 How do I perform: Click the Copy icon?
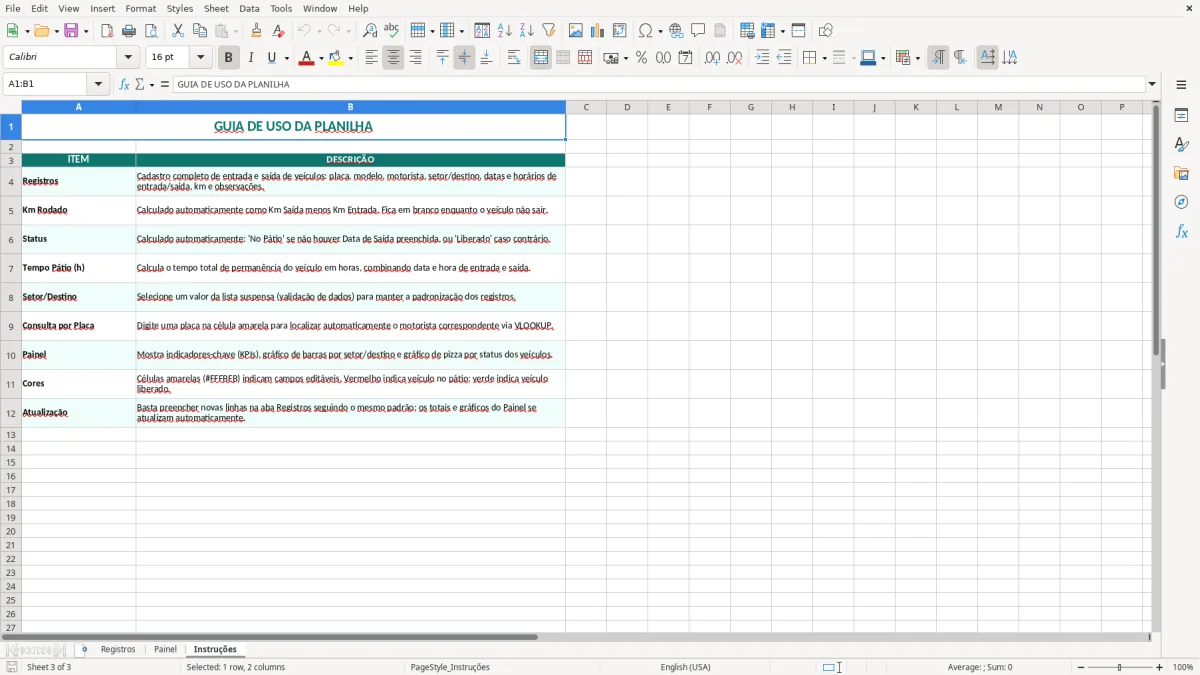click(x=200, y=31)
